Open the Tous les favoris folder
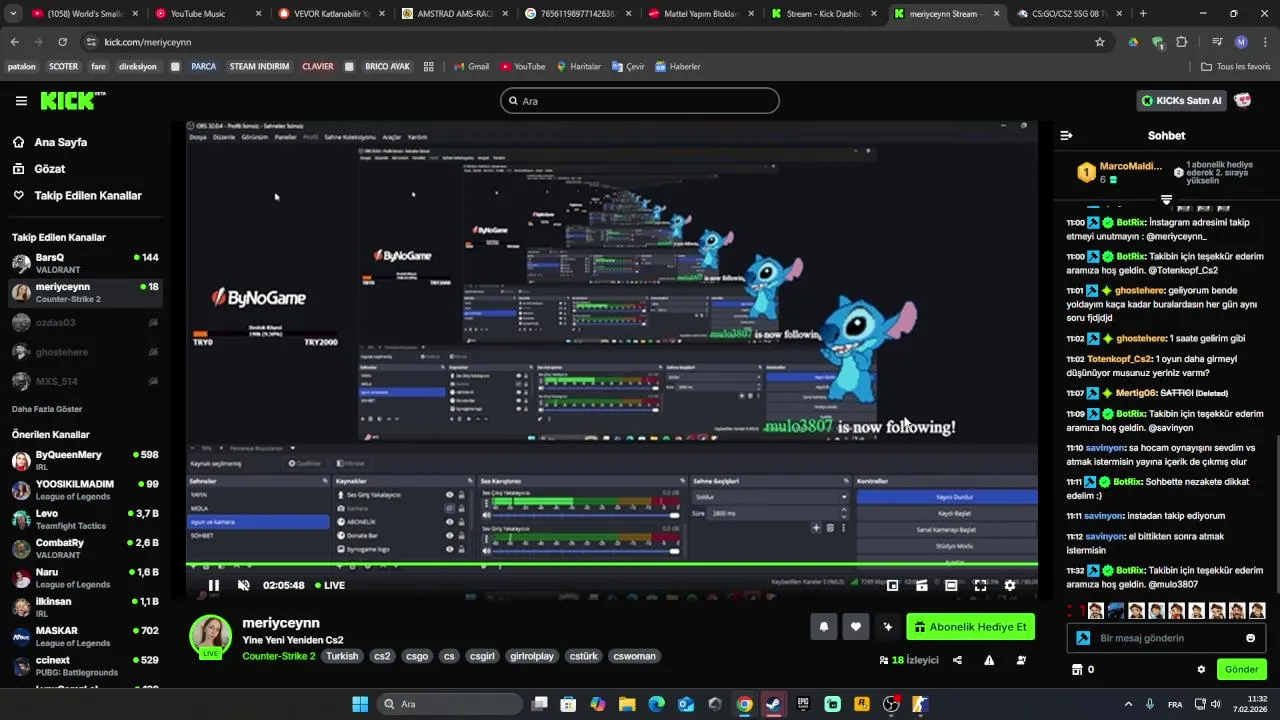 click(x=1236, y=67)
